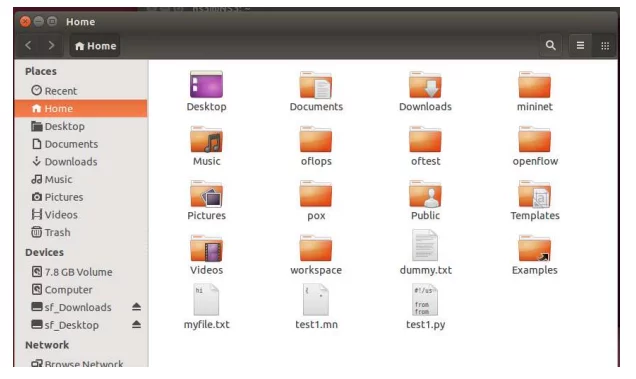The width and height of the screenshot is (636, 379).
Task: Switch to list view
Action: click(x=580, y=45)
